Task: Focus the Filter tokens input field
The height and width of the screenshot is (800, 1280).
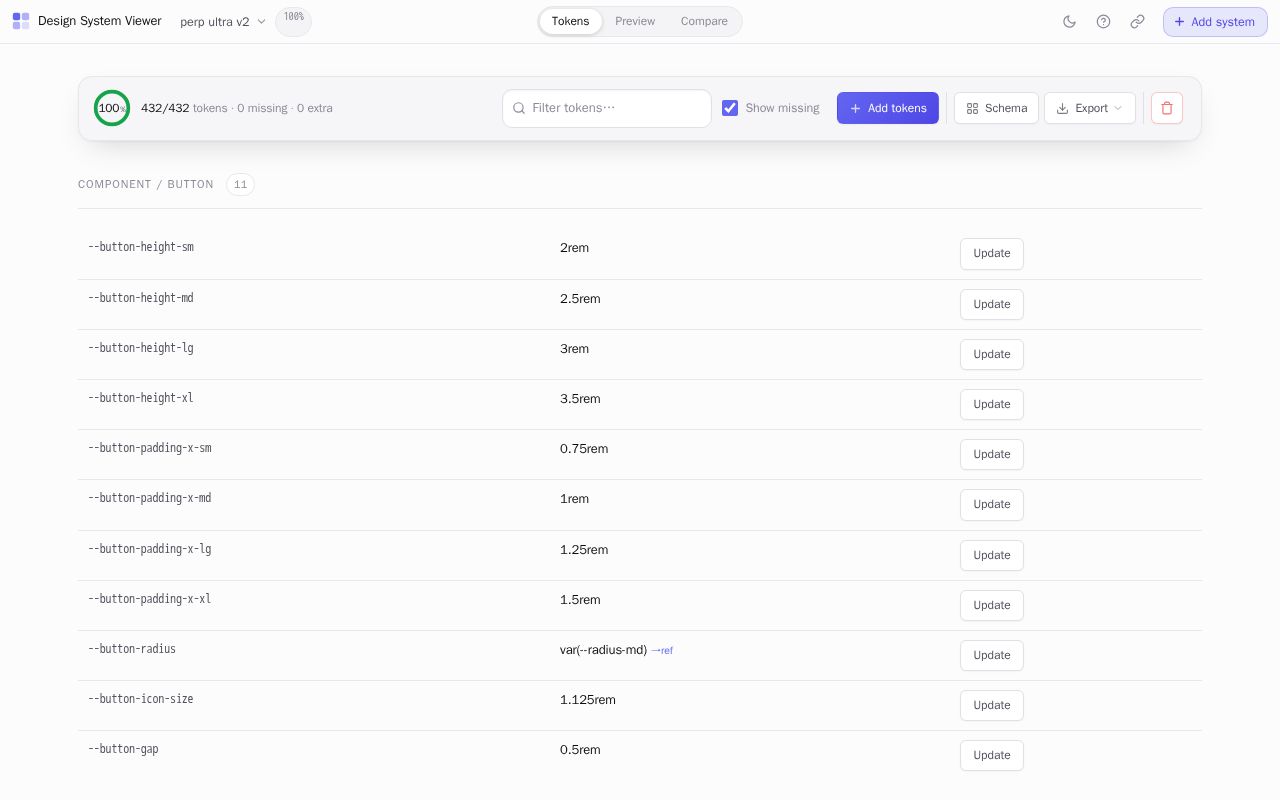Action: click(607, 108)
